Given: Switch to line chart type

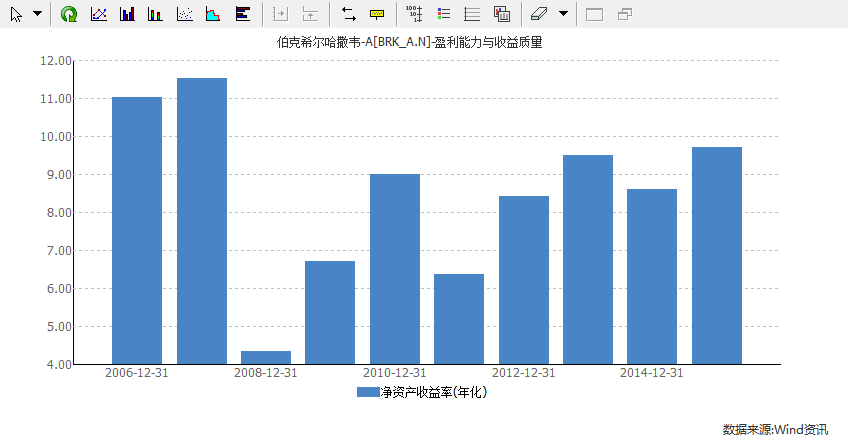Looking at the screenshot, I should coord(98,14).
